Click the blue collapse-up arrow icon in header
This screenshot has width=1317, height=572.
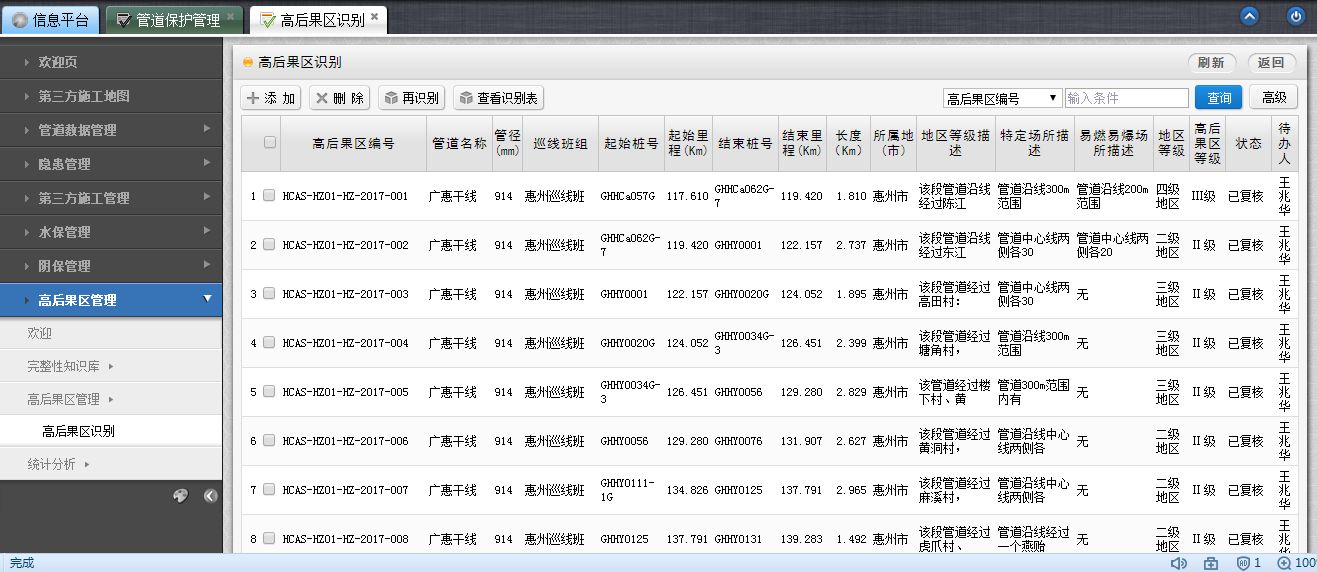[1249, 17]
